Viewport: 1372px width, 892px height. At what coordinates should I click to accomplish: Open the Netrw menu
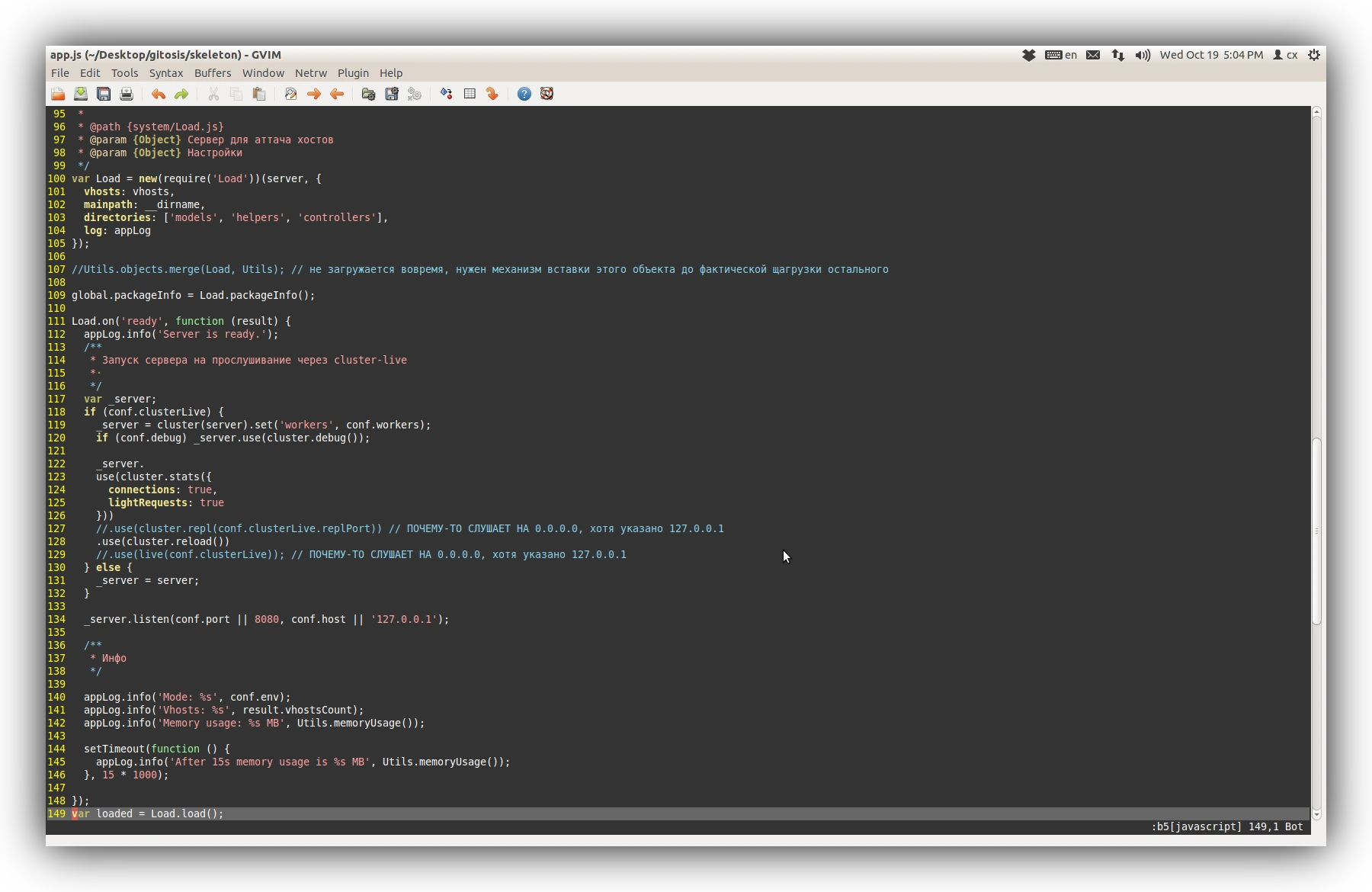click(x=311, y=73)
